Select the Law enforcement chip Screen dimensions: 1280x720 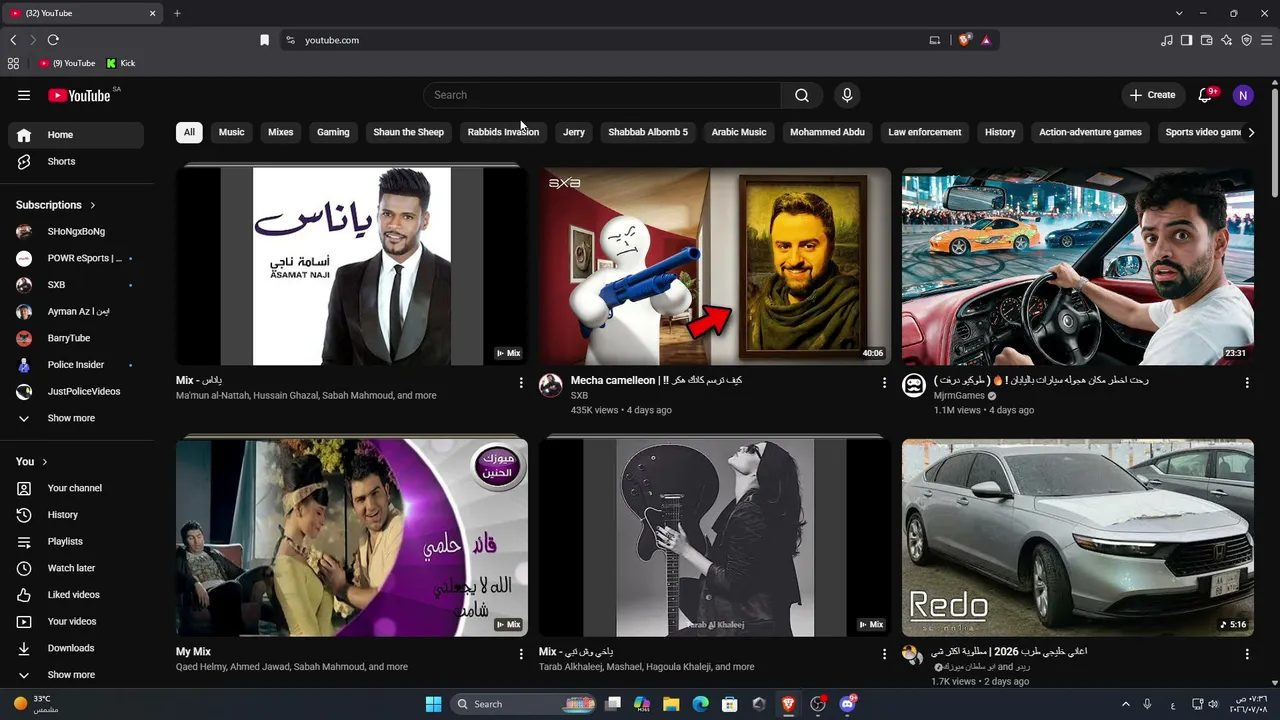coord(925,132)
